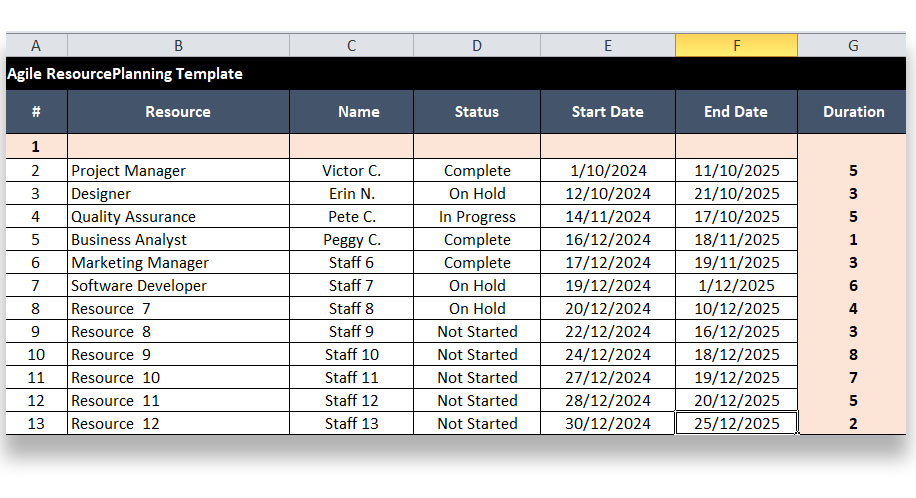Viewport: 916px width, 498px height.
Task: Select the Staff 13 name cell
Action: pos(351,424)
